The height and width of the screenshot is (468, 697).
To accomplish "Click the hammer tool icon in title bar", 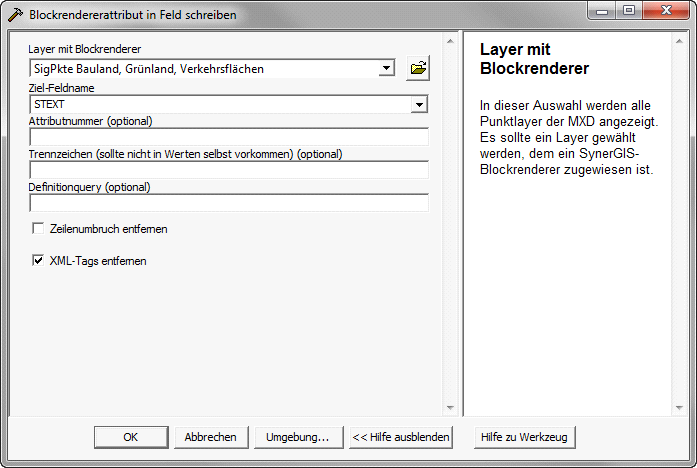I will 15,14.
